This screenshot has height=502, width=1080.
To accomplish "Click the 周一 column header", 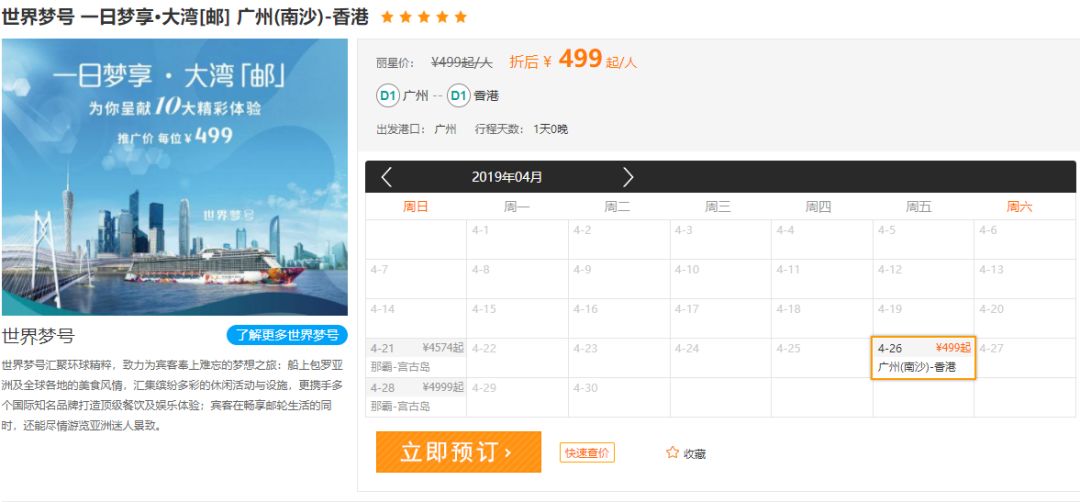I will [x=517, y=207].
